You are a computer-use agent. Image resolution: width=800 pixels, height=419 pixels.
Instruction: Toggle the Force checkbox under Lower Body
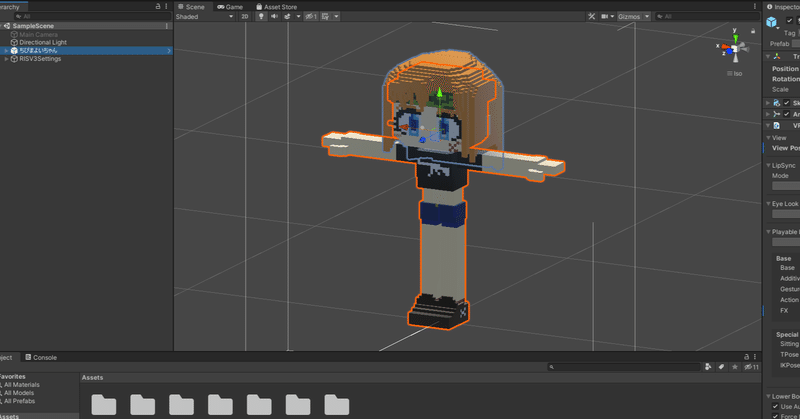click(776, 416)
